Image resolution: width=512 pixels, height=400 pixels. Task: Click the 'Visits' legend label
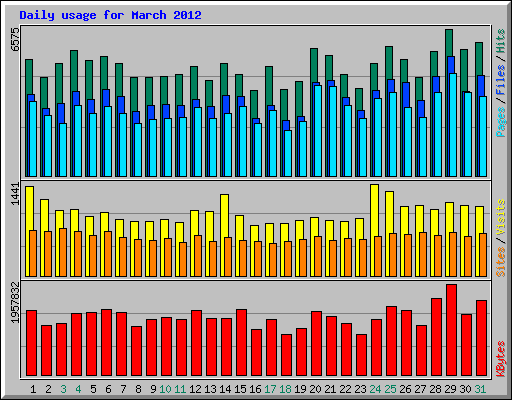coord(500,218)
